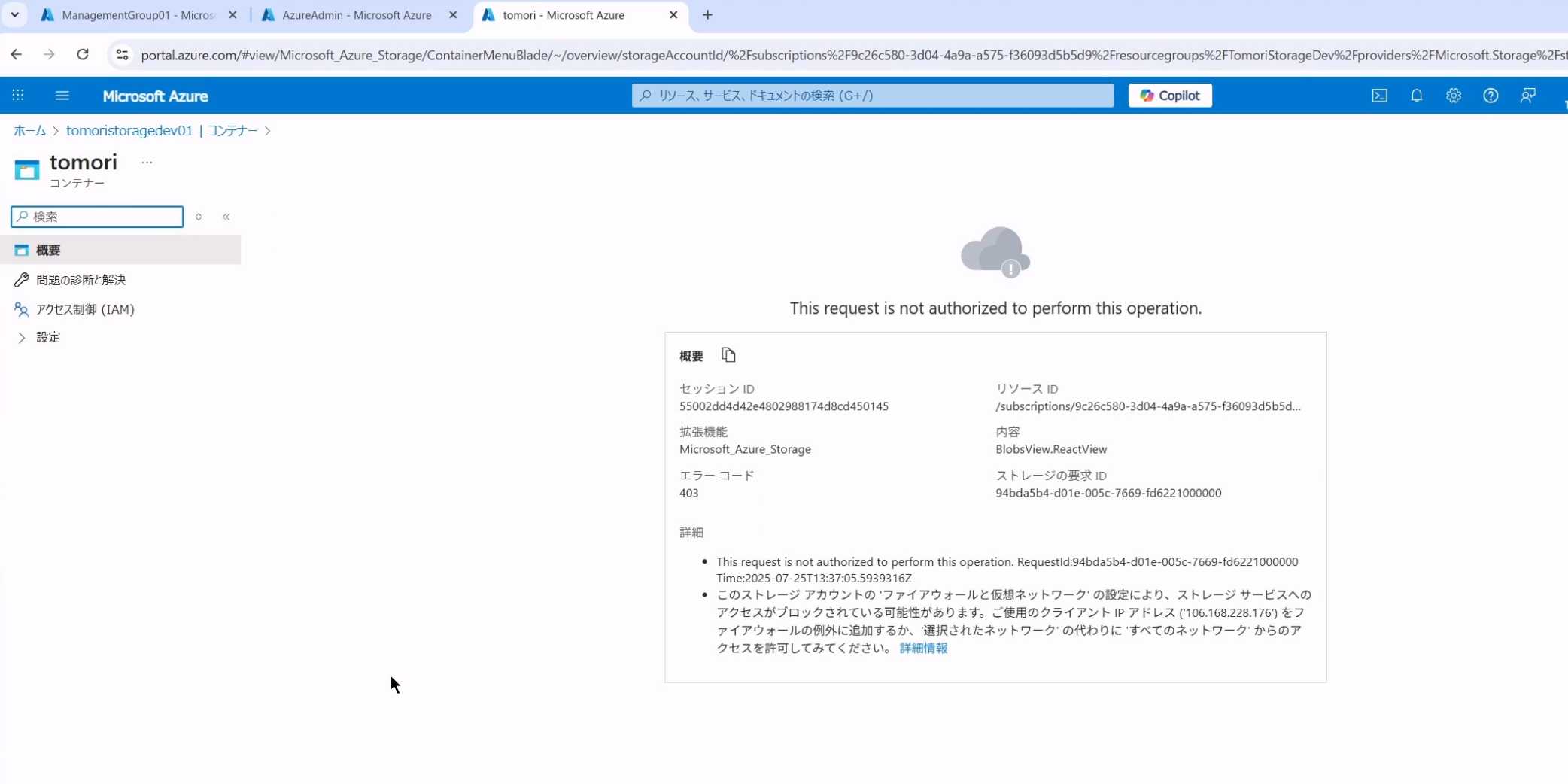Copy error summary with copy icon
Viewport: 1568px width, 784px height.
tap(728, 355)
